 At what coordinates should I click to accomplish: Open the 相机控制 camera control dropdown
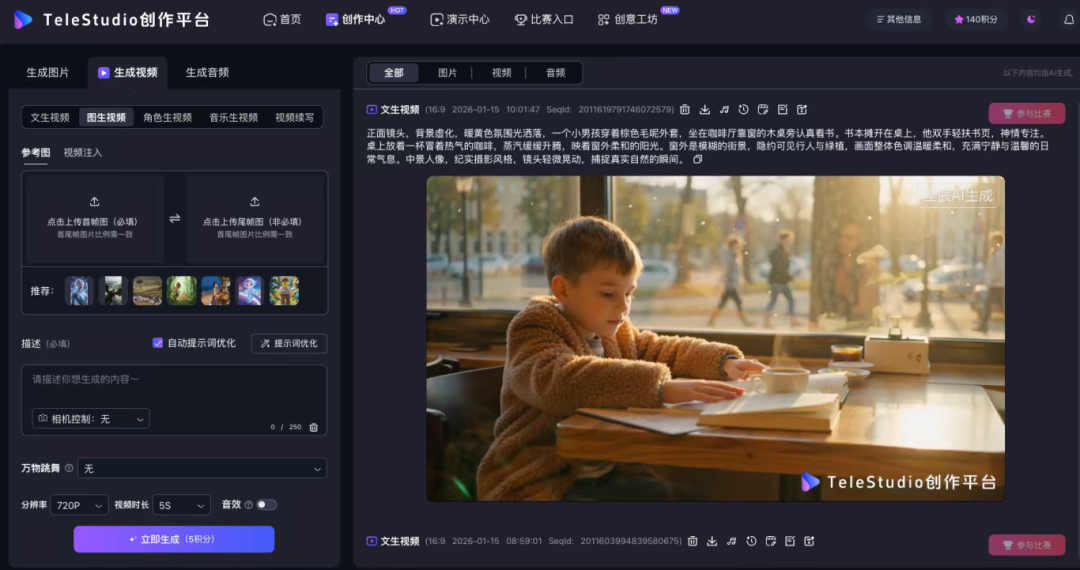coord(91,419)
